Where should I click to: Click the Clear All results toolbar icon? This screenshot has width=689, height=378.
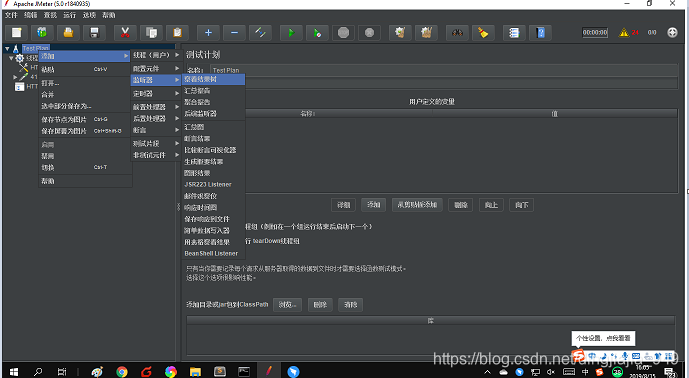pyautogui.click(x=426, y=33)
